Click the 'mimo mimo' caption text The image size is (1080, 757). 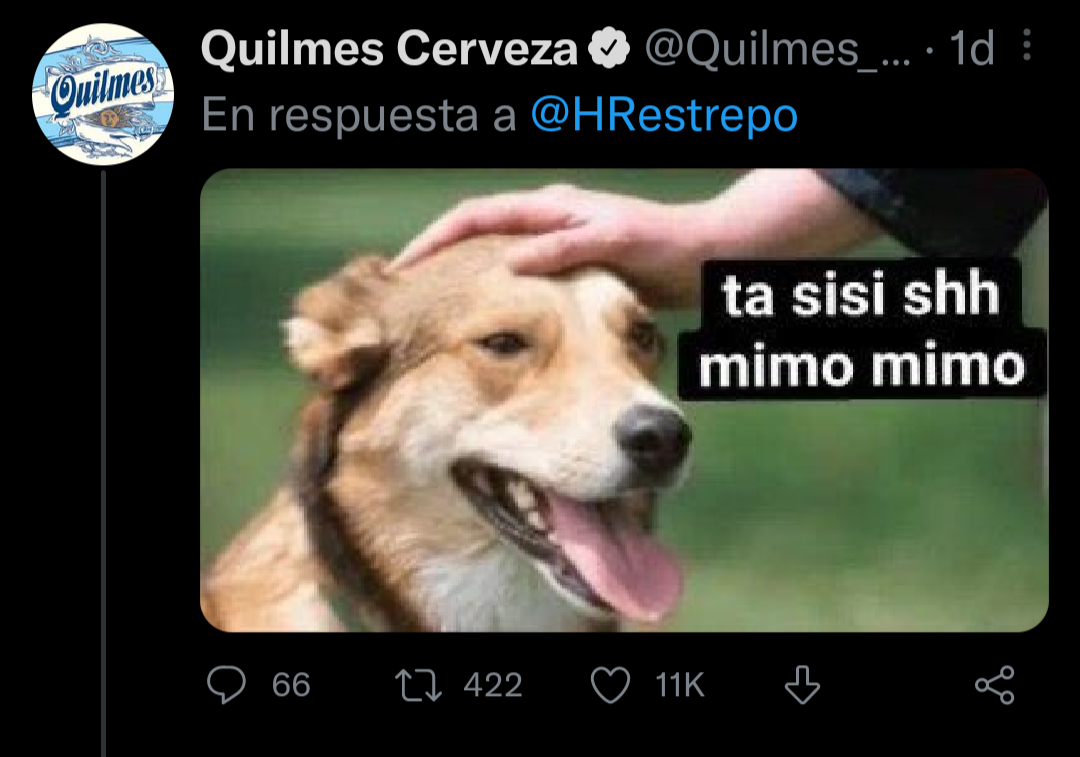pos(862,365)
